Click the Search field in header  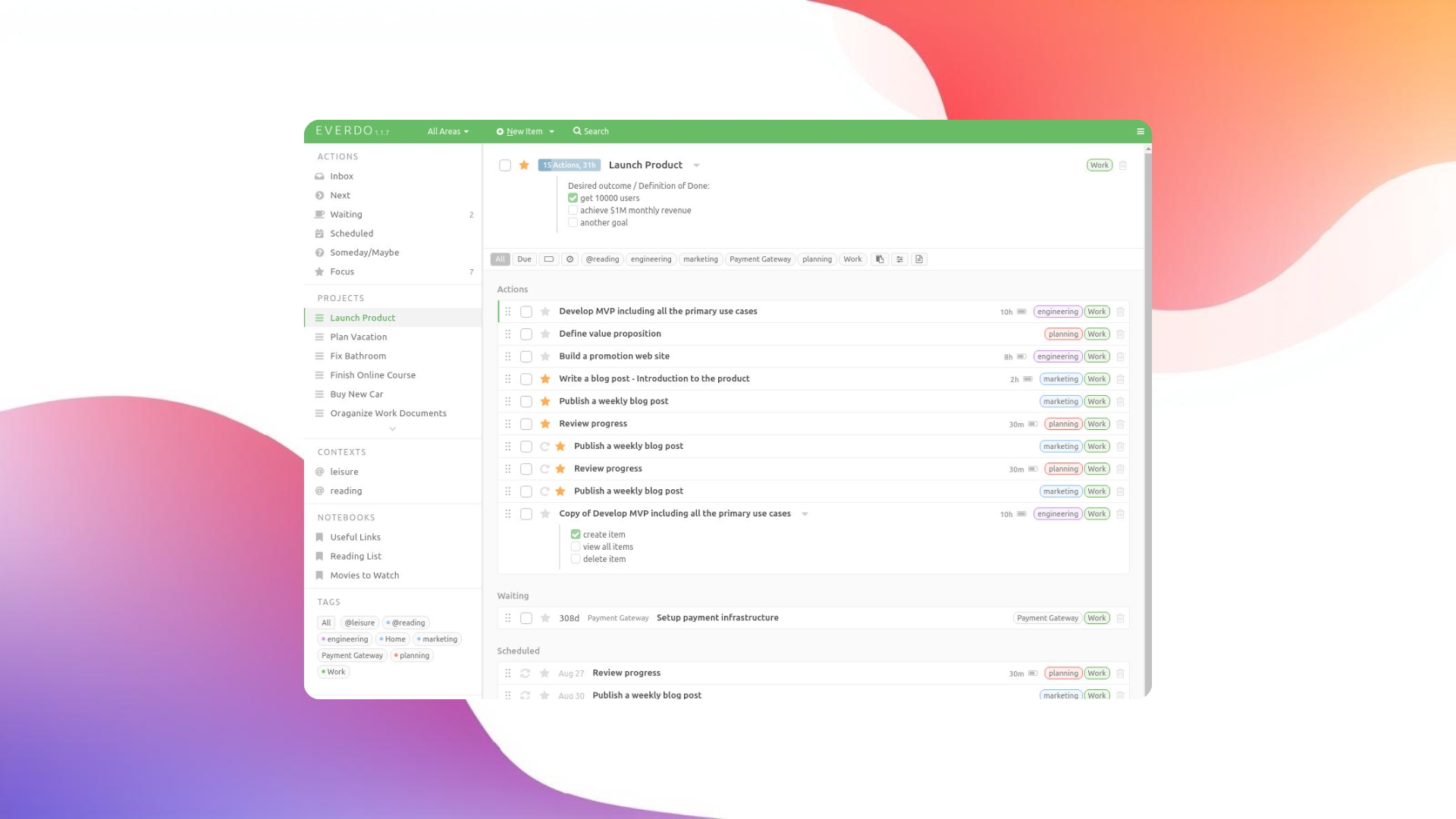pos(591,131)
